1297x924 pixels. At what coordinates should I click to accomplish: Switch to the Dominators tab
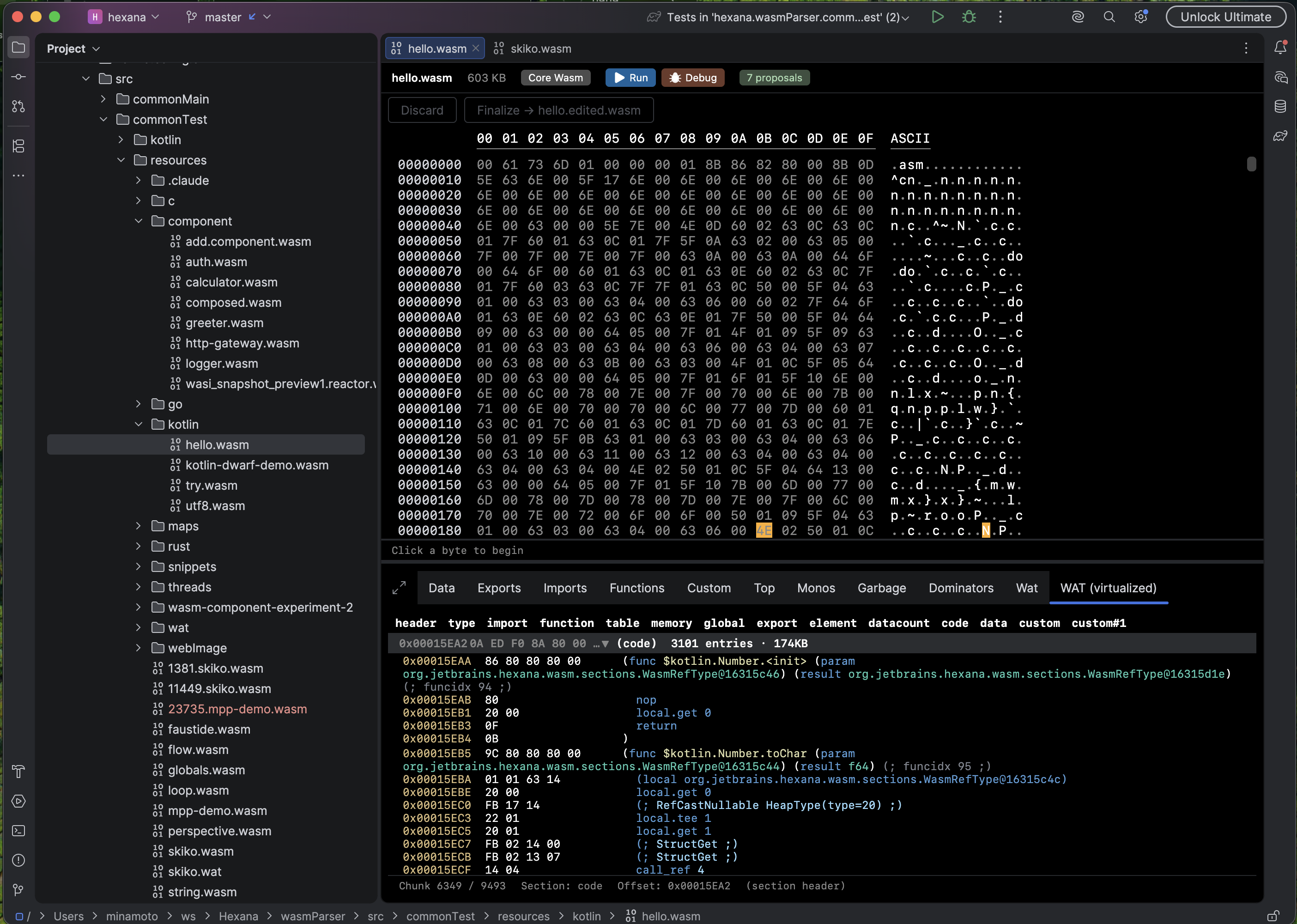[961, 588]
